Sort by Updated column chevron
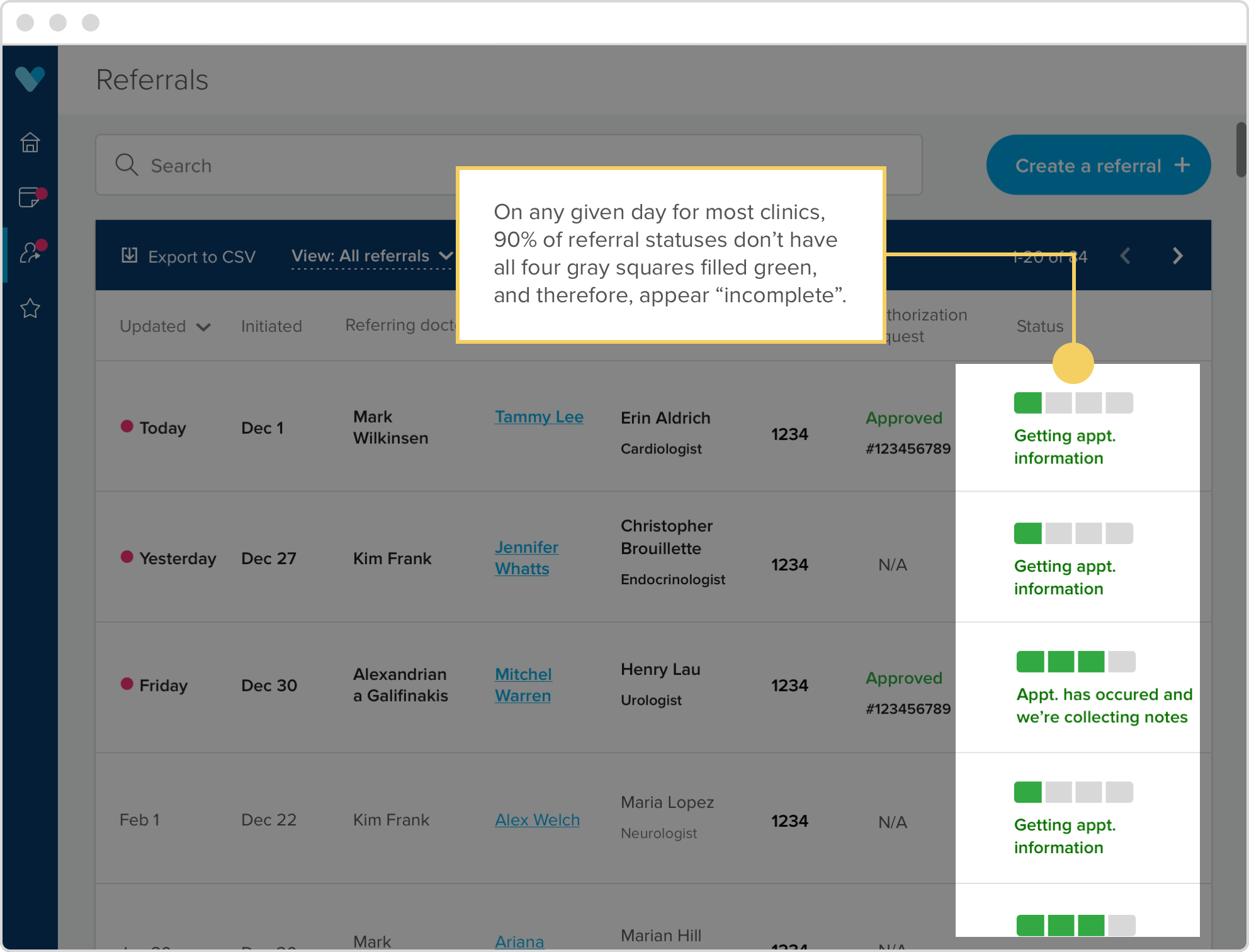1249x952 pixels. click(x=203, y=327)
